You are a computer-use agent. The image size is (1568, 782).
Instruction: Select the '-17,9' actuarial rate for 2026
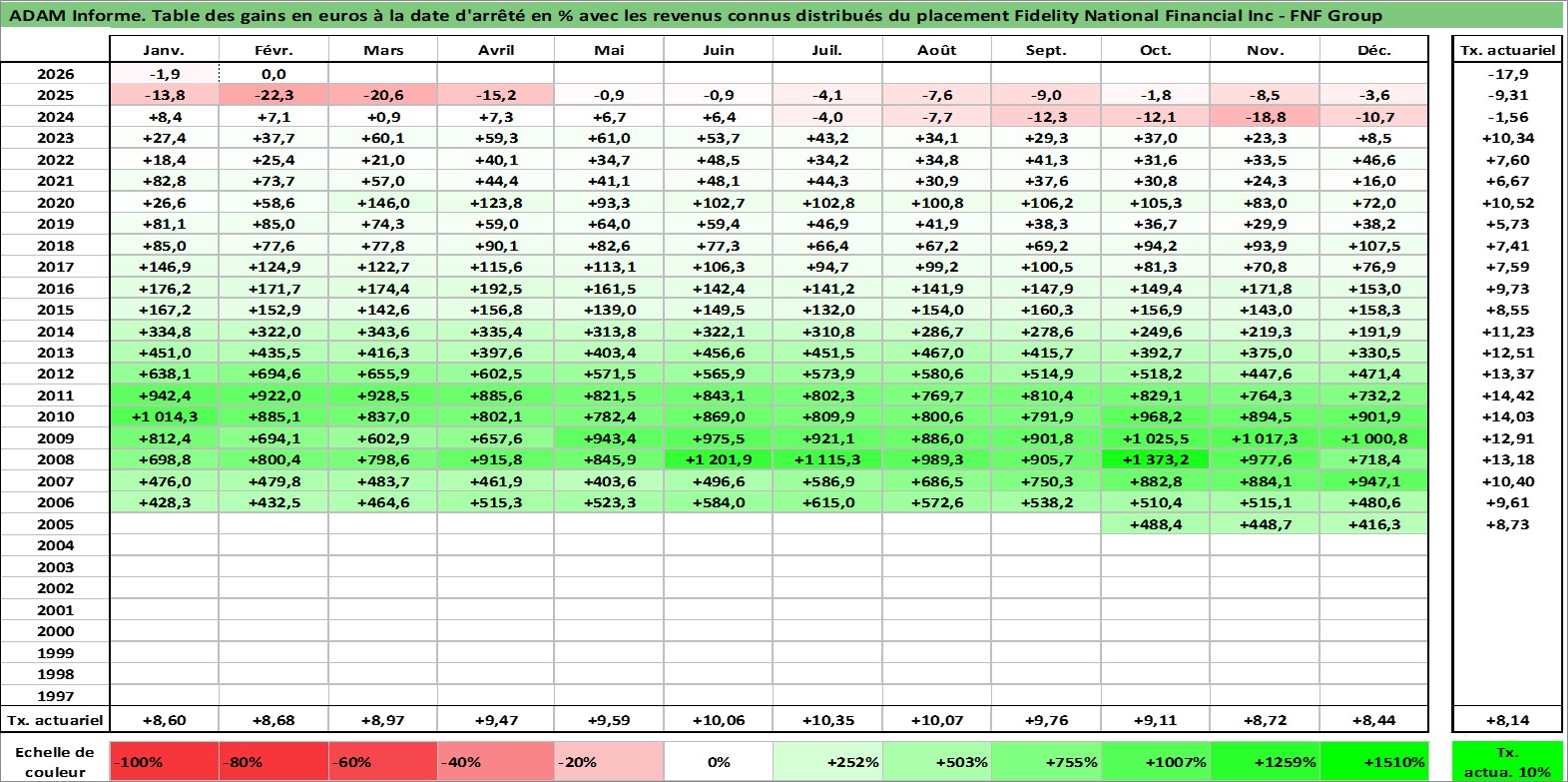(x=1508, y=74)
